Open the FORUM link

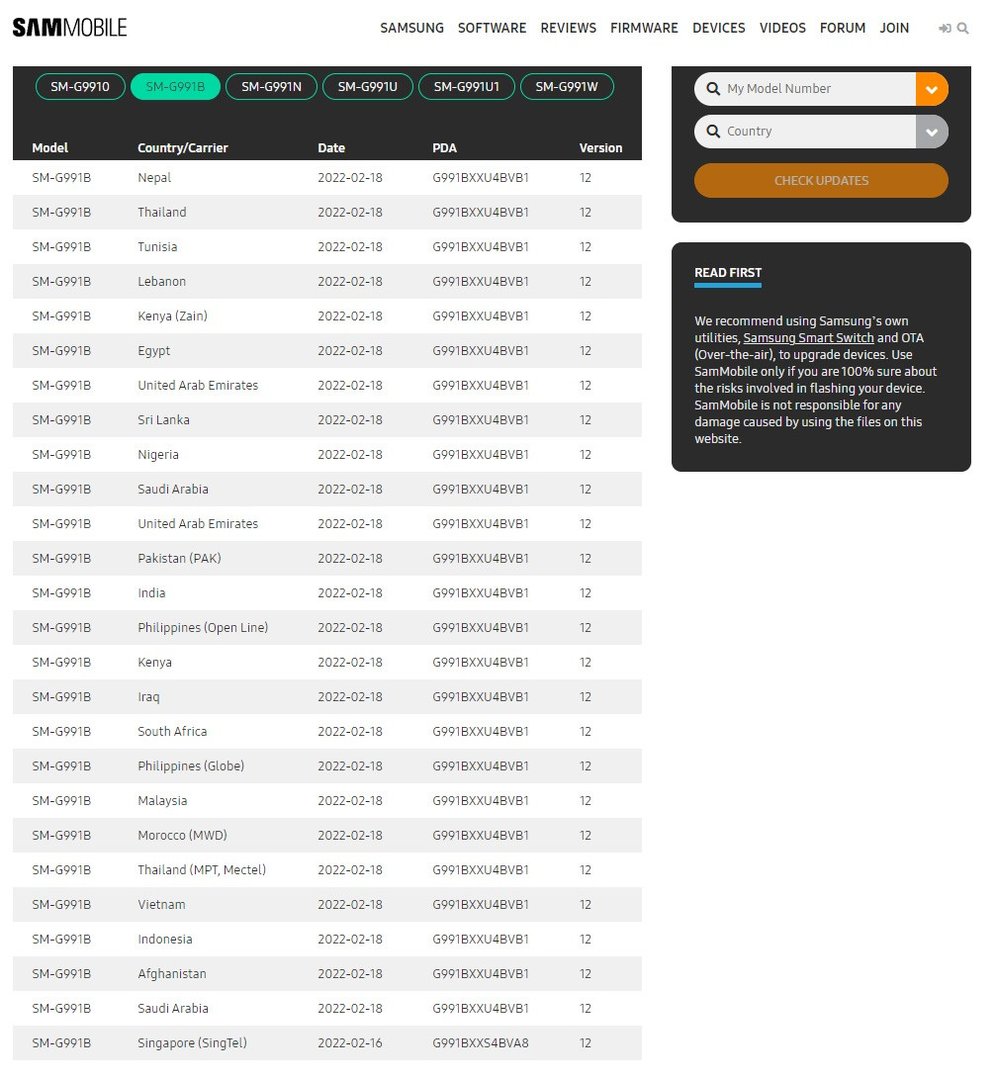(842, 28)
